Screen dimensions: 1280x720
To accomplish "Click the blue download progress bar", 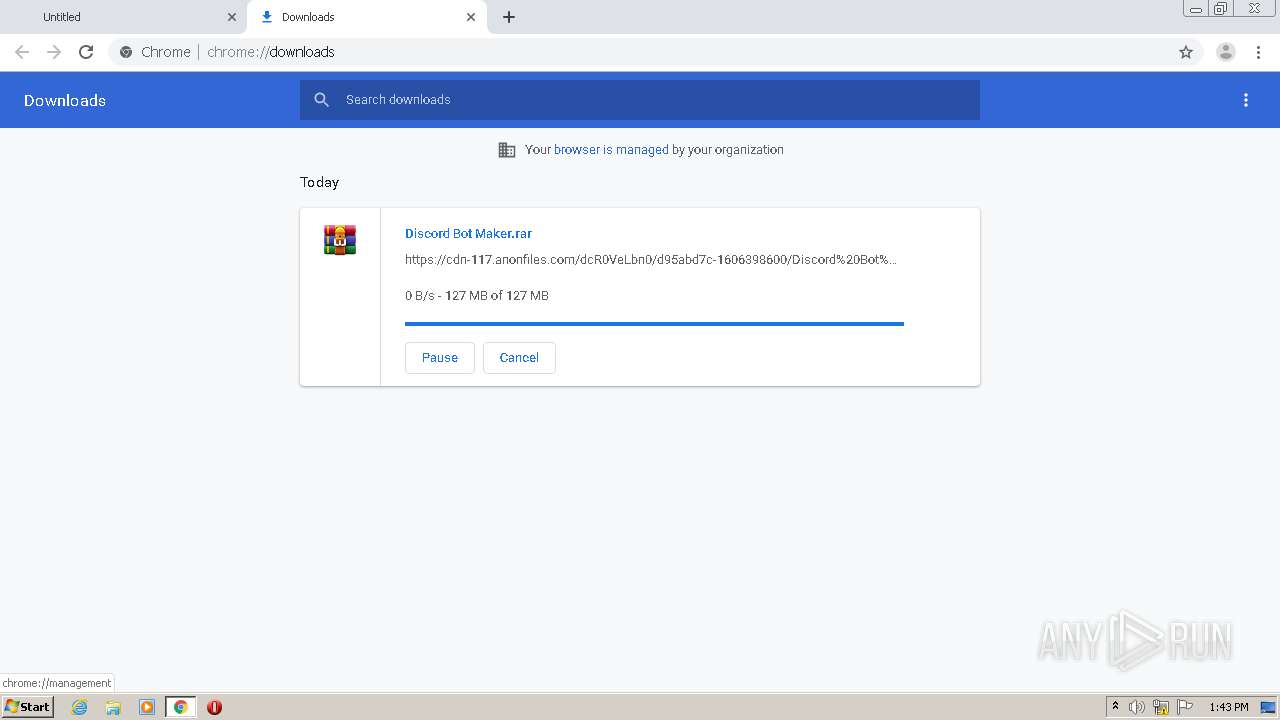I will click(x=654, y=324).
